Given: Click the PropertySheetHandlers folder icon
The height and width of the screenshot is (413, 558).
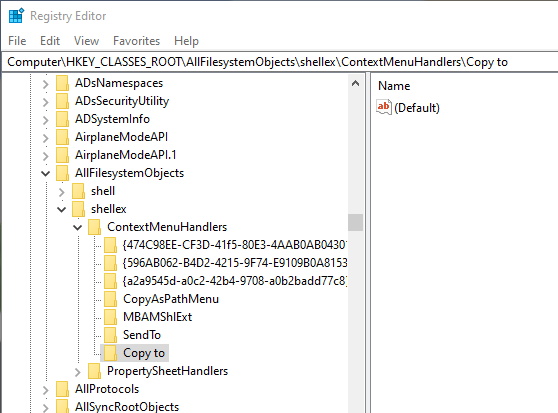Looking at the screenshot, I should [x=94, y=371].
